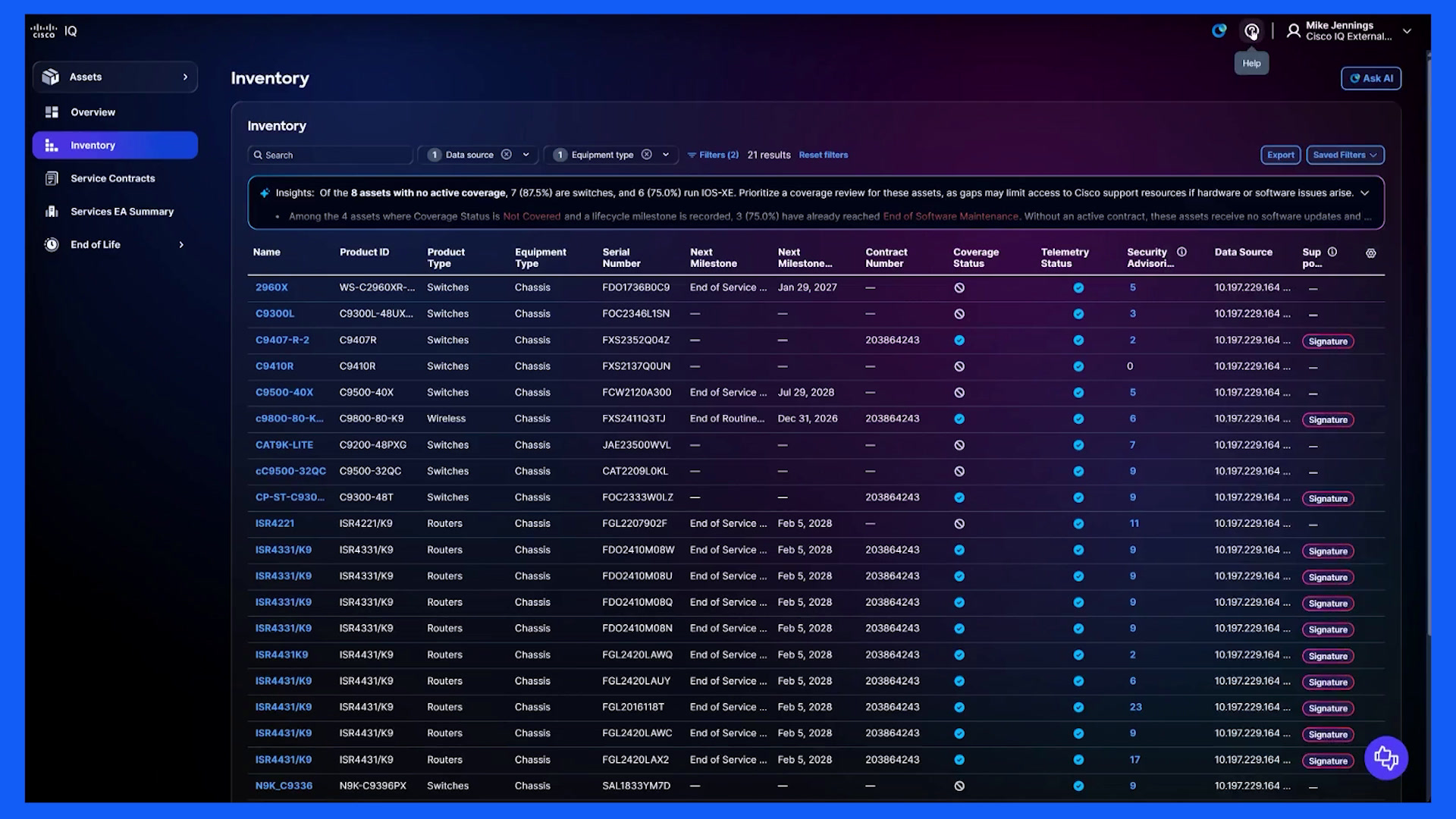Open table column settings gear icon
This screenshot has width=1456, height=819.
1371,253
